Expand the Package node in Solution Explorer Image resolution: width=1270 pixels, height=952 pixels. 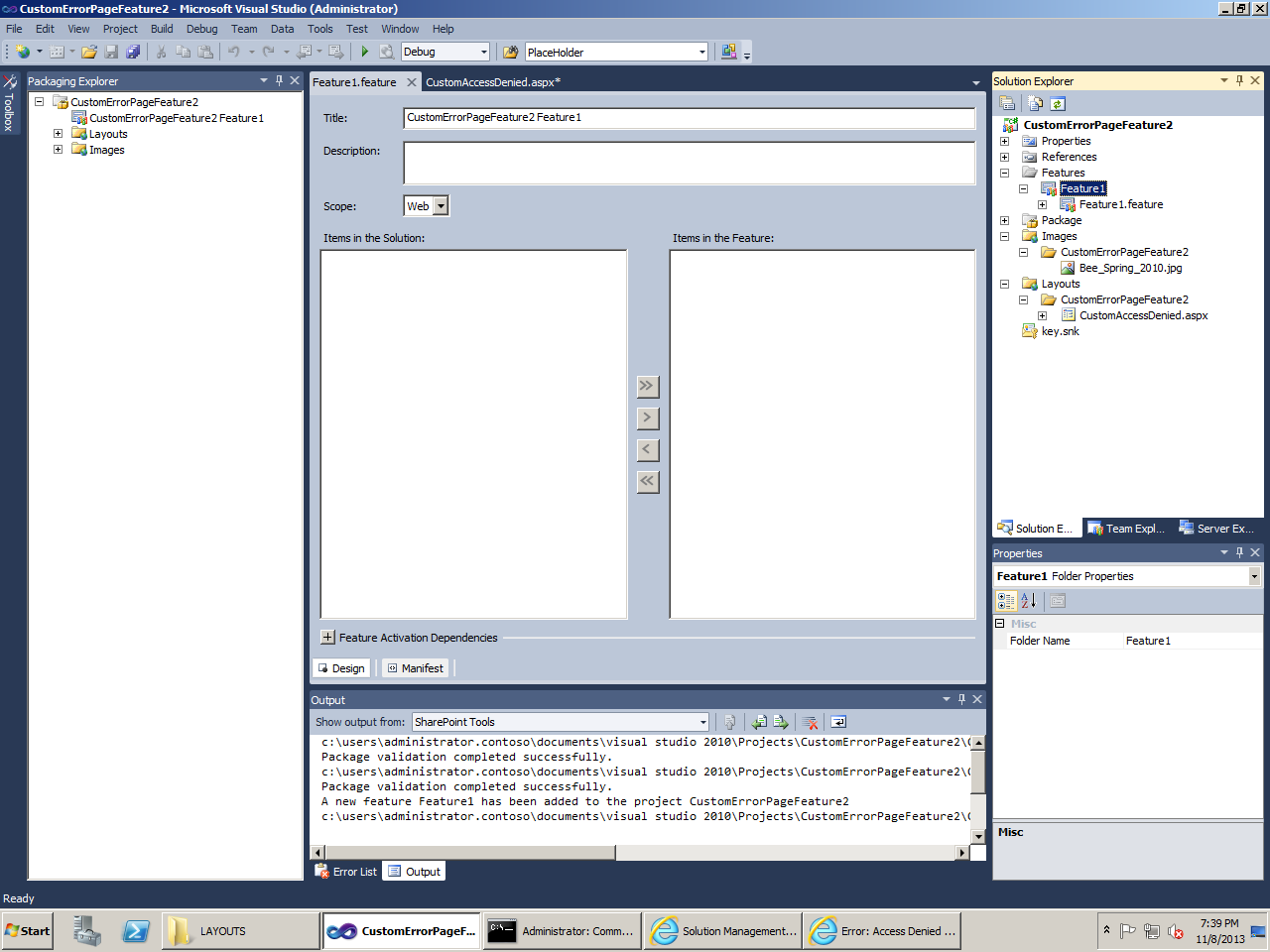1004,220
